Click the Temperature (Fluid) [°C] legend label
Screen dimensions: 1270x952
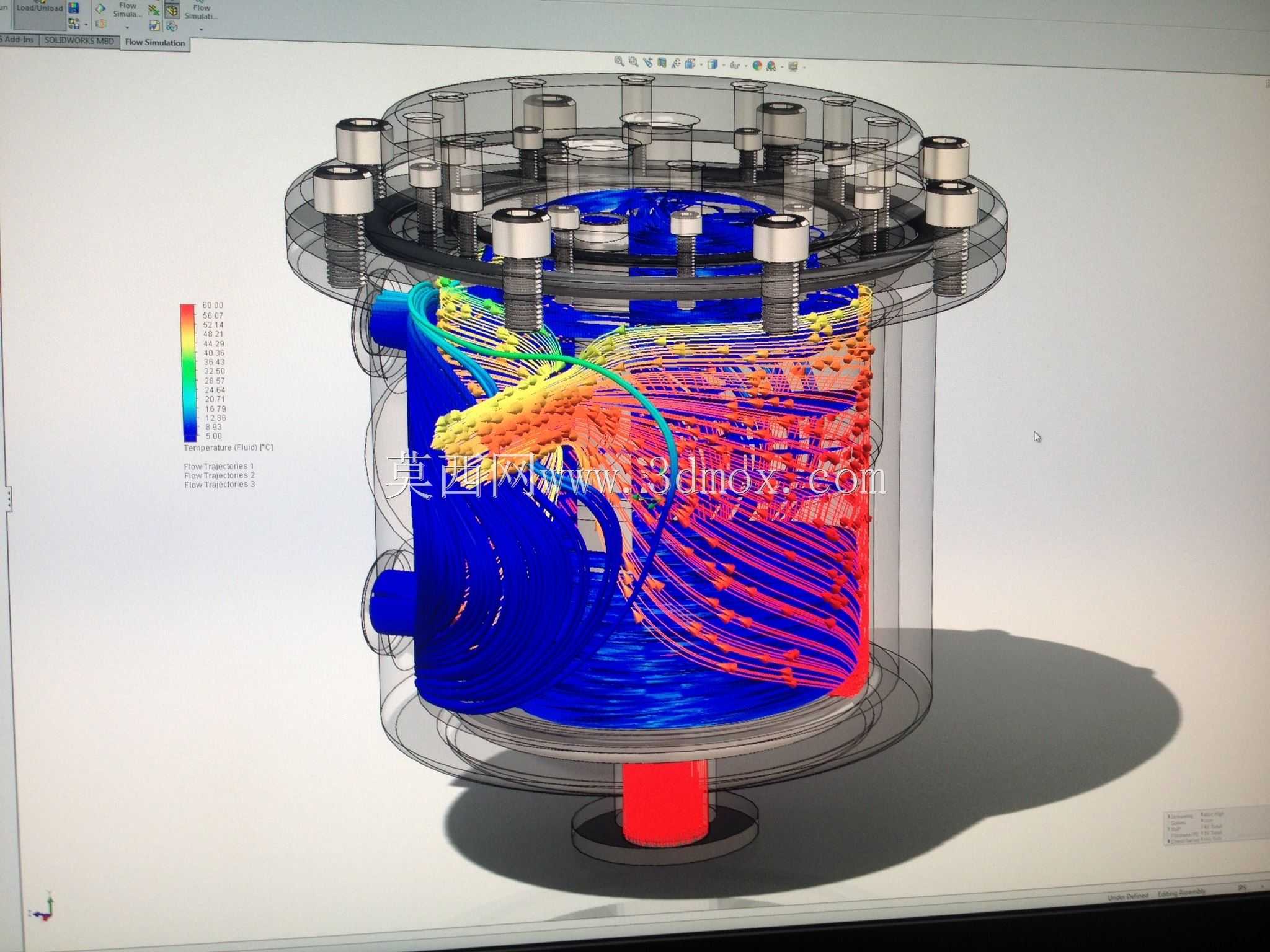(228, 447)
